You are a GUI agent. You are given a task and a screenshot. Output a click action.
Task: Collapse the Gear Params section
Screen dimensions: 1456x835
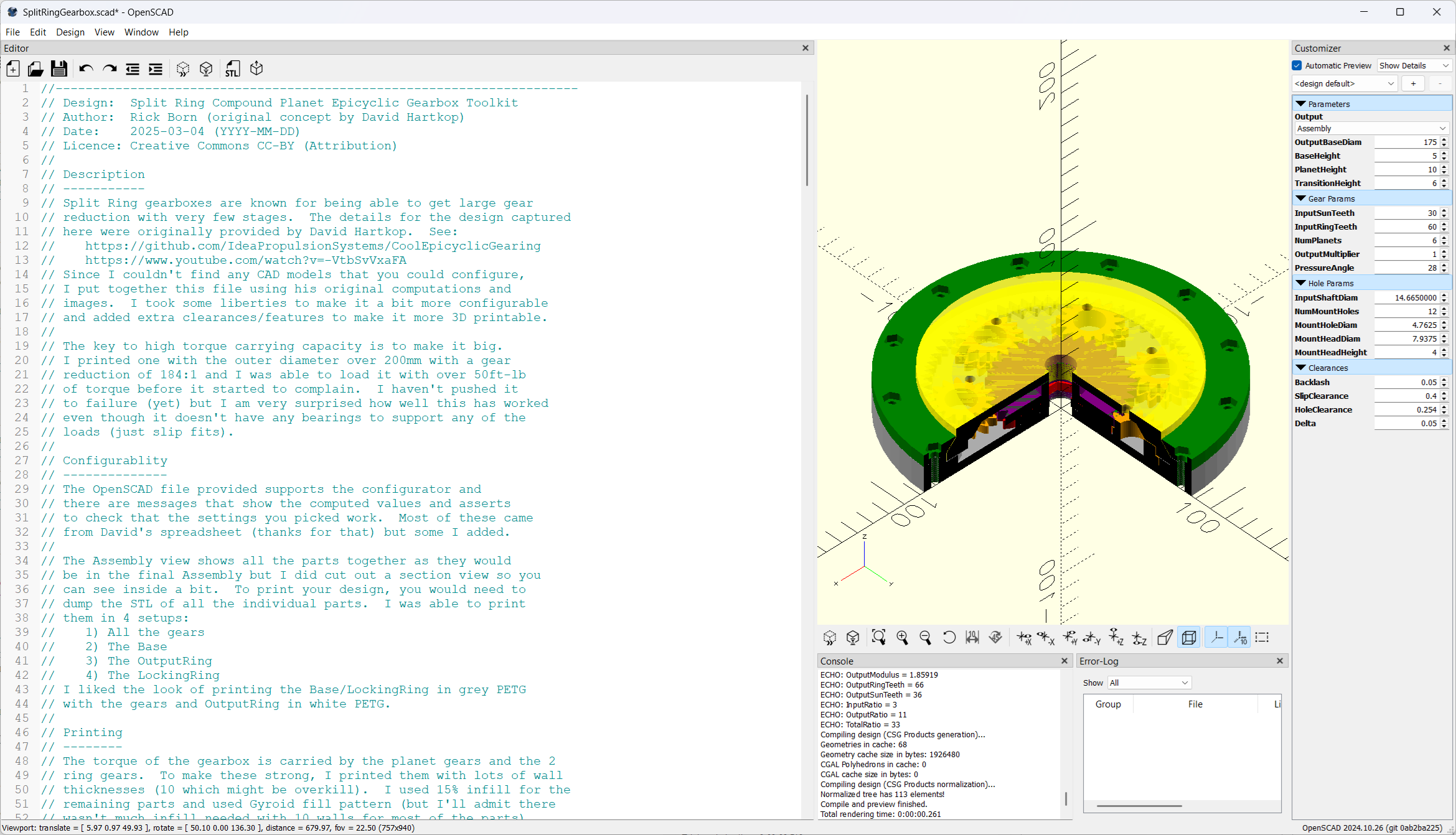[1301, 198]
